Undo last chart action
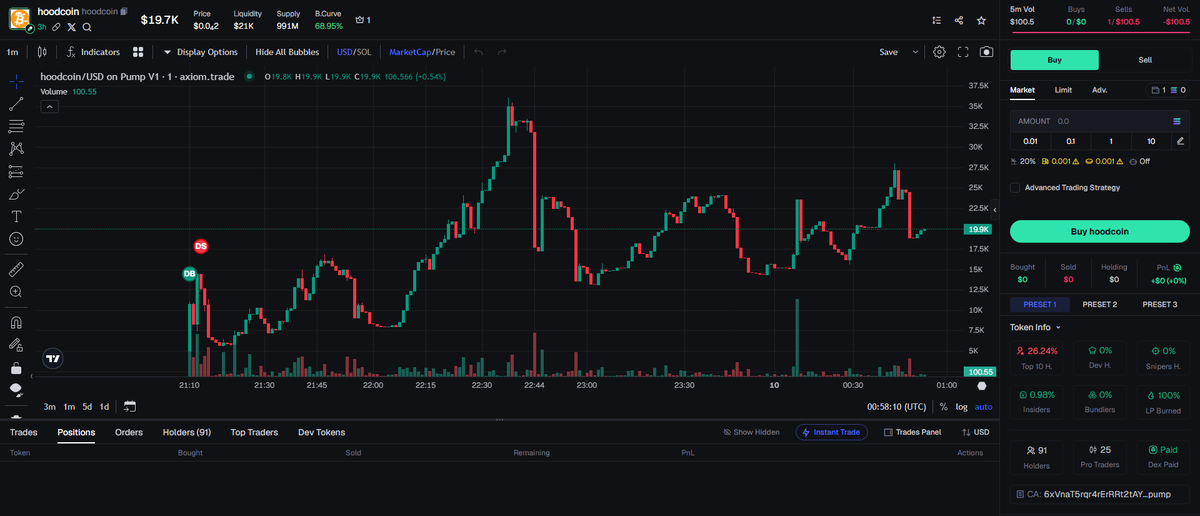The image size is (1200, 516). [x=478, y=51]
